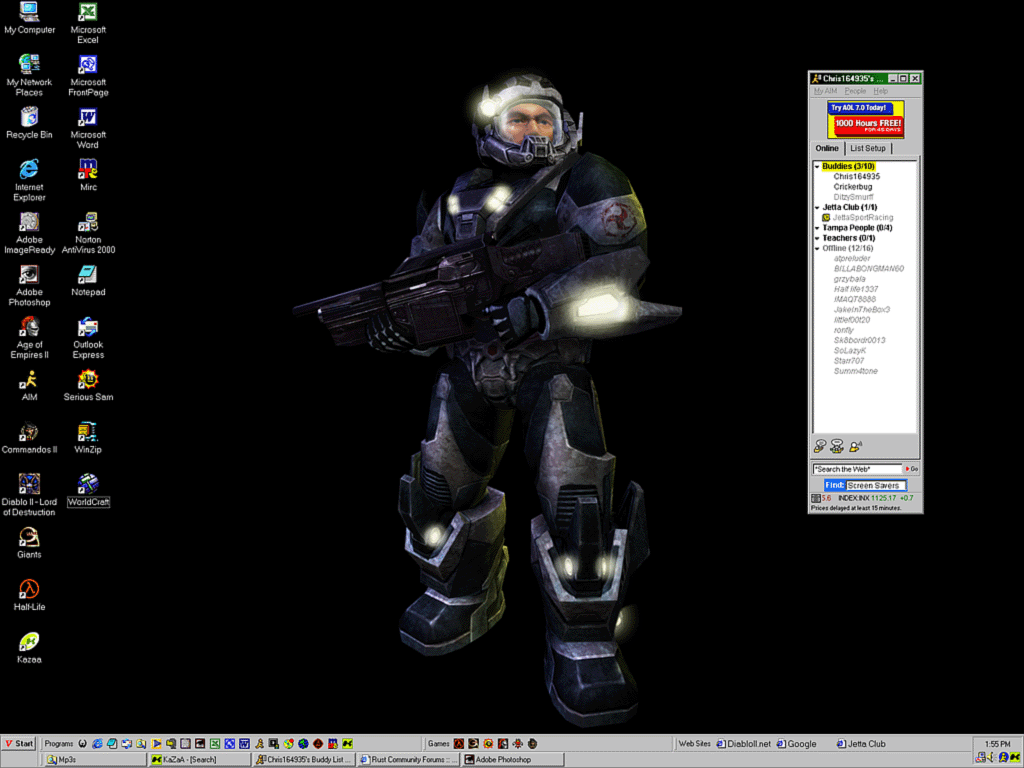Select offline buddy JakeInTheBox3
Image resolution: width=1024 pixels, height=768 pixels.
(x=861, y=310)
